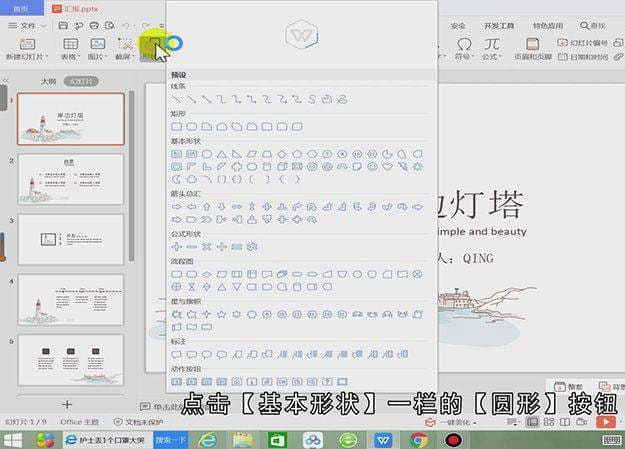Viewport: 625px width, 449px height.
Task: Select the oval shape in 基本形状 row
Action: [x=206, y=154]
